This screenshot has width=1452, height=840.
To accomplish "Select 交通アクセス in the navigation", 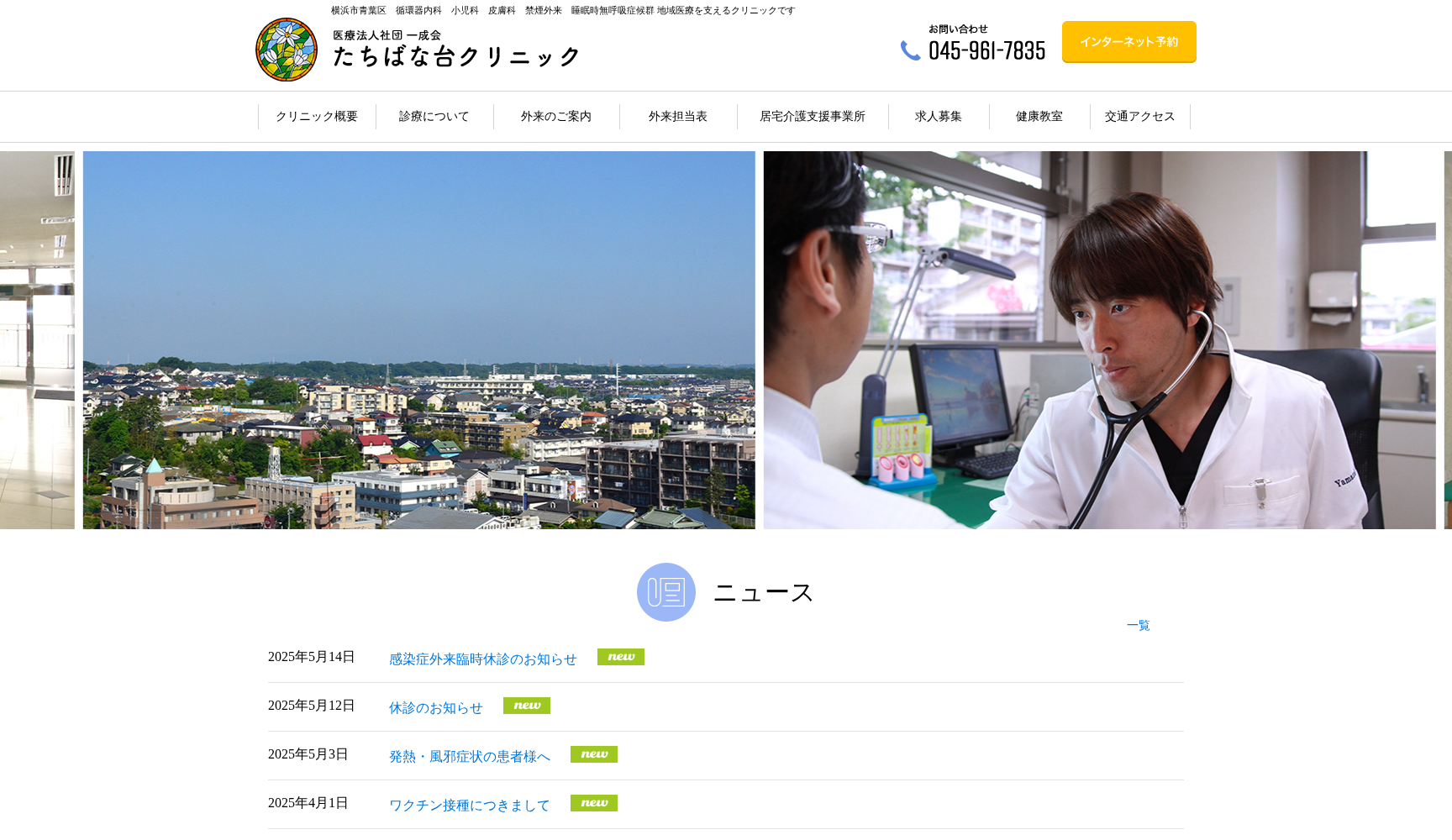I will [1139, 117].
